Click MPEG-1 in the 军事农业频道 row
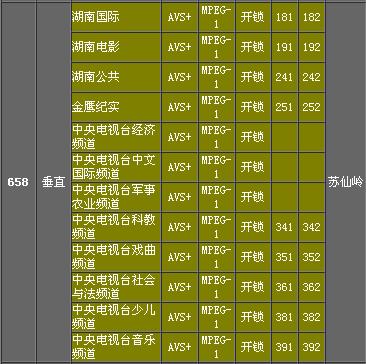Screen dimensions: 366x364 click(x=216, y=197)
